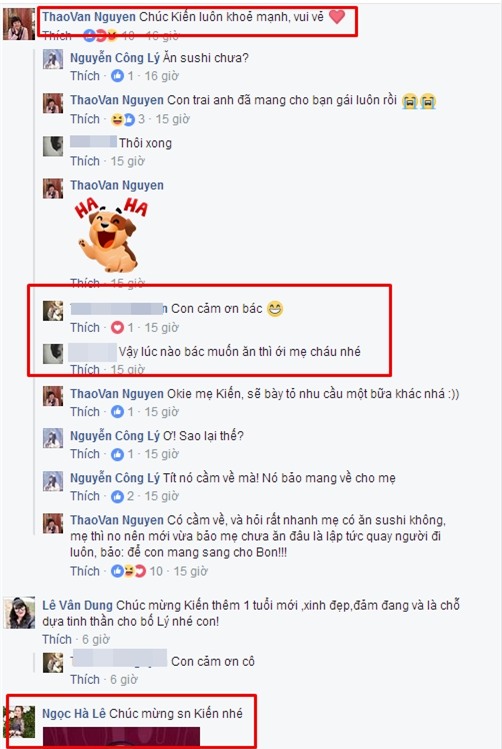Click like icon under 'Tít nó cầm về mà' comment
Image resolution: width=502 pixels, height=749 pixels.
click(x=117, y=496)
